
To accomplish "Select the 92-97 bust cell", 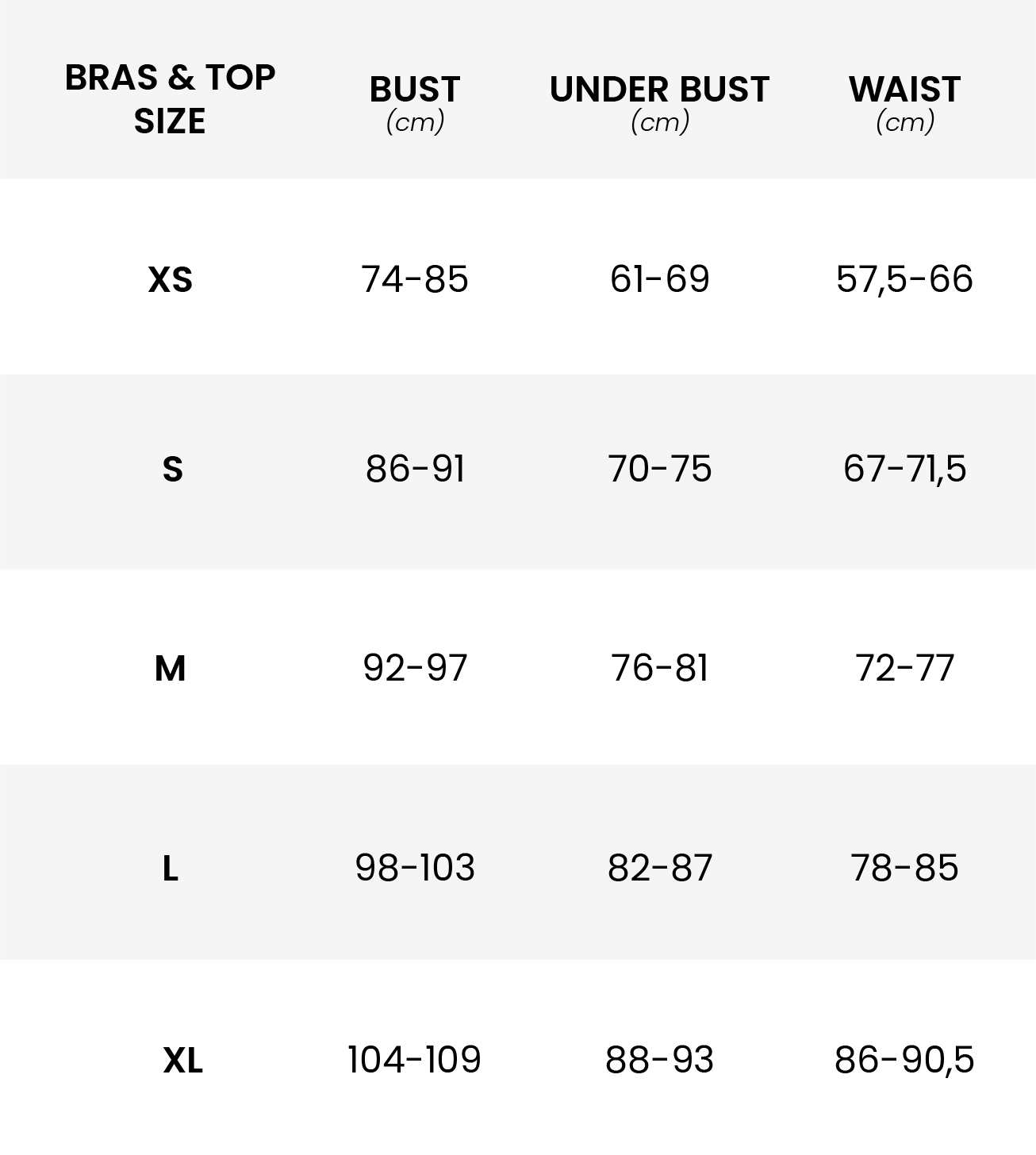I will tap(414, 668).
